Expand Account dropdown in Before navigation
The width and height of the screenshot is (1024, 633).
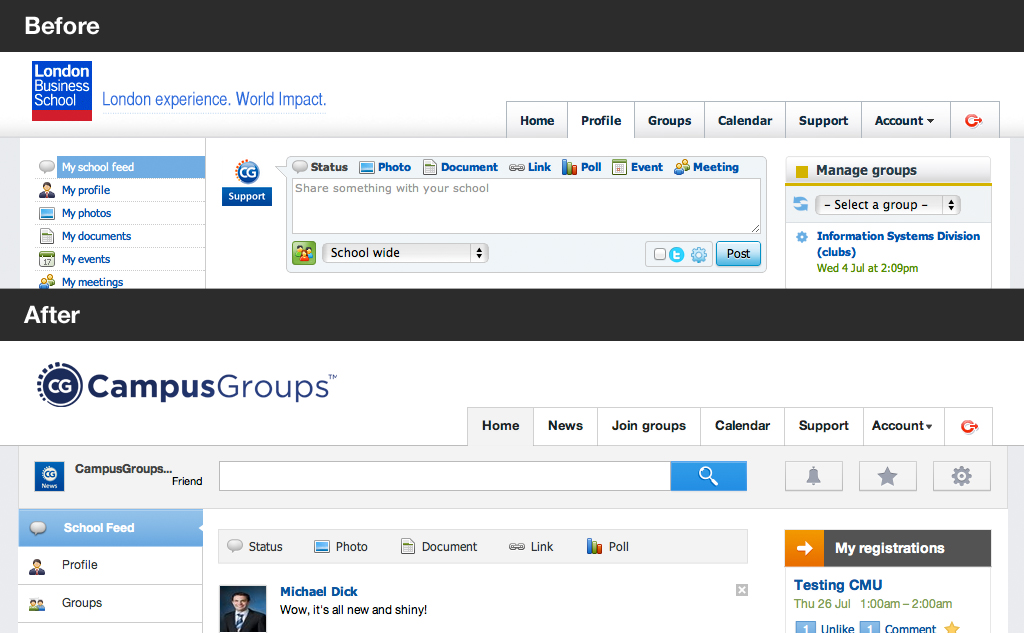(x=904, y=120)
